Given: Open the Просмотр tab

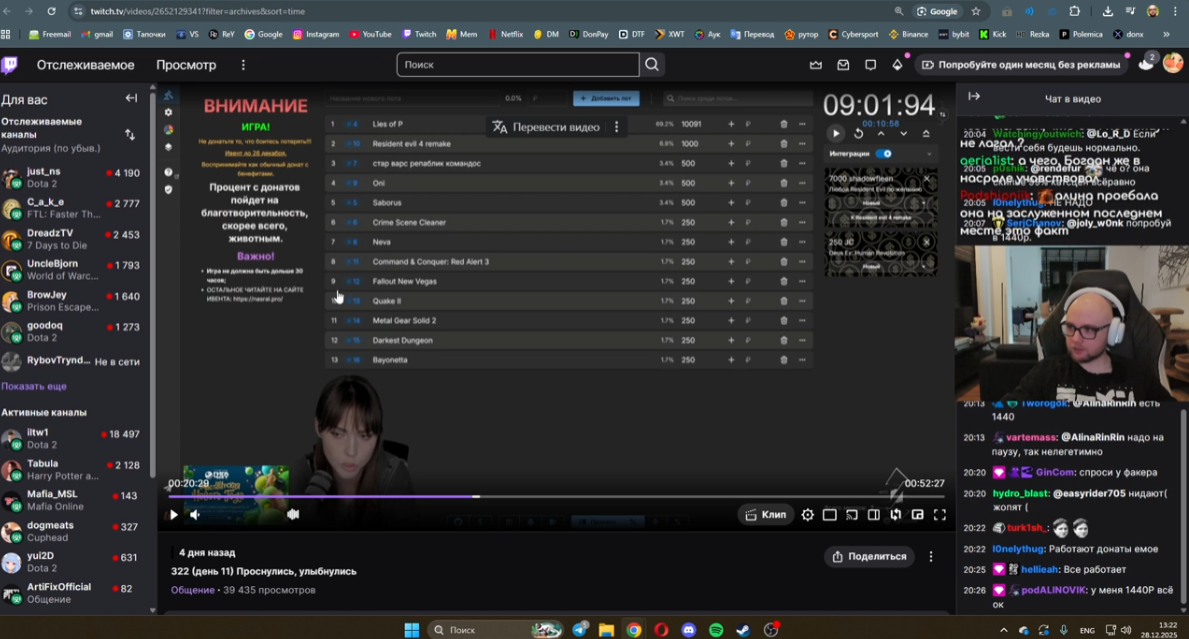Looking at the screenshot, I should (x=187, y=65).
